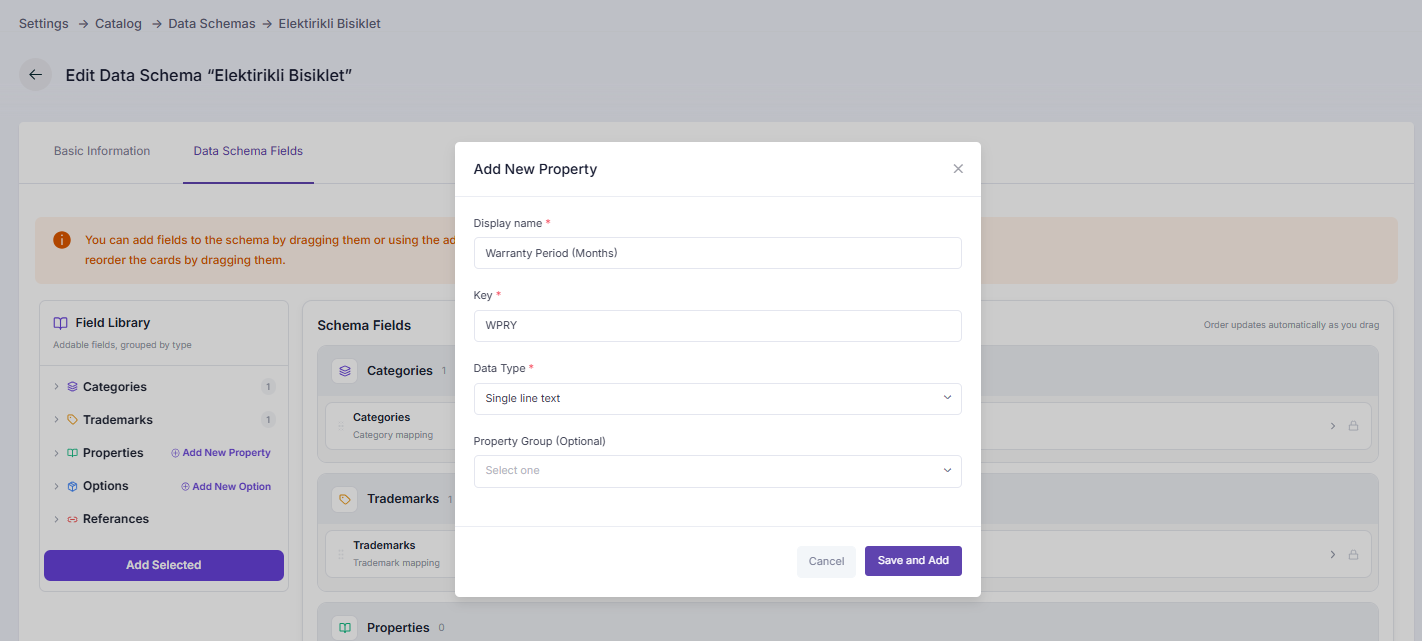Expand the Categories card chevron
This screenshot has width=1422, height=641.
click(1332, 426)
